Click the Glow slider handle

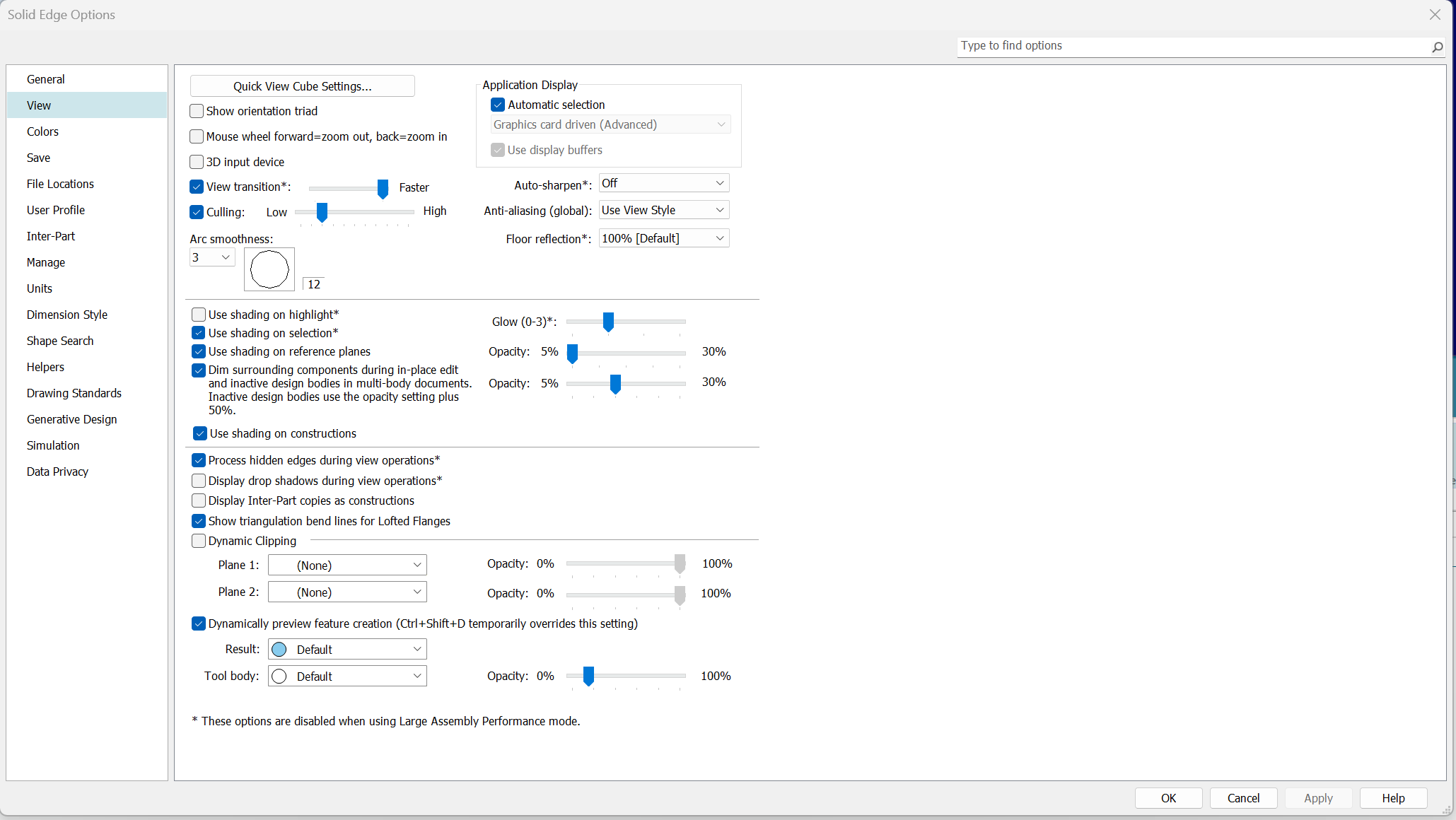click(x=608, y=322)
